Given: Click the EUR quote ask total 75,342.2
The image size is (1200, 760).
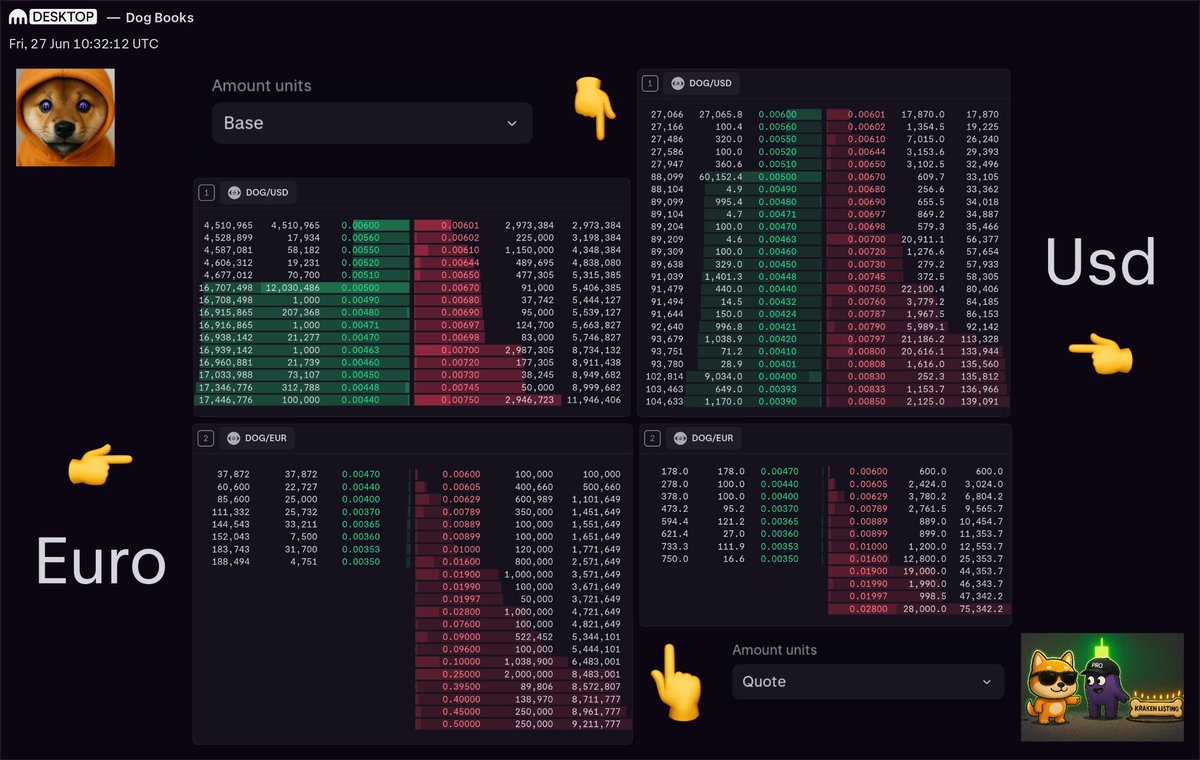Looking at the screenshot, I should coord(980,608).
